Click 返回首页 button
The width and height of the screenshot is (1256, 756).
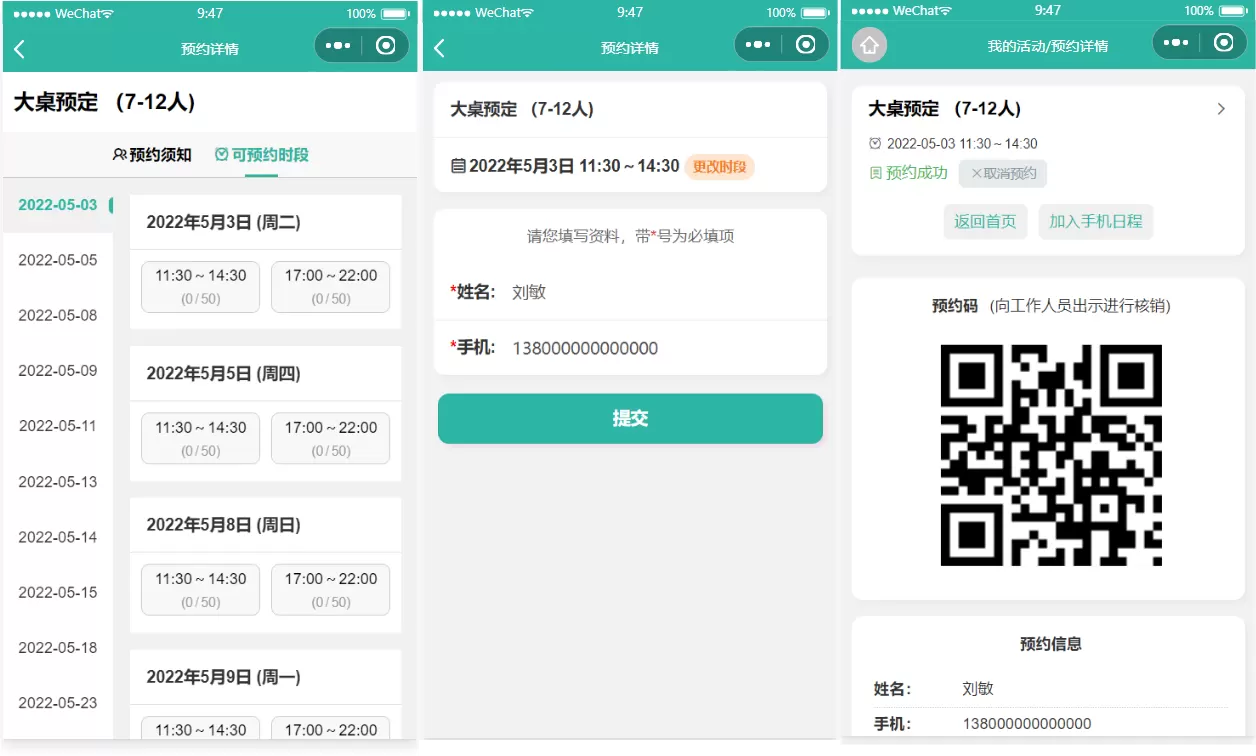click(985, 222)
